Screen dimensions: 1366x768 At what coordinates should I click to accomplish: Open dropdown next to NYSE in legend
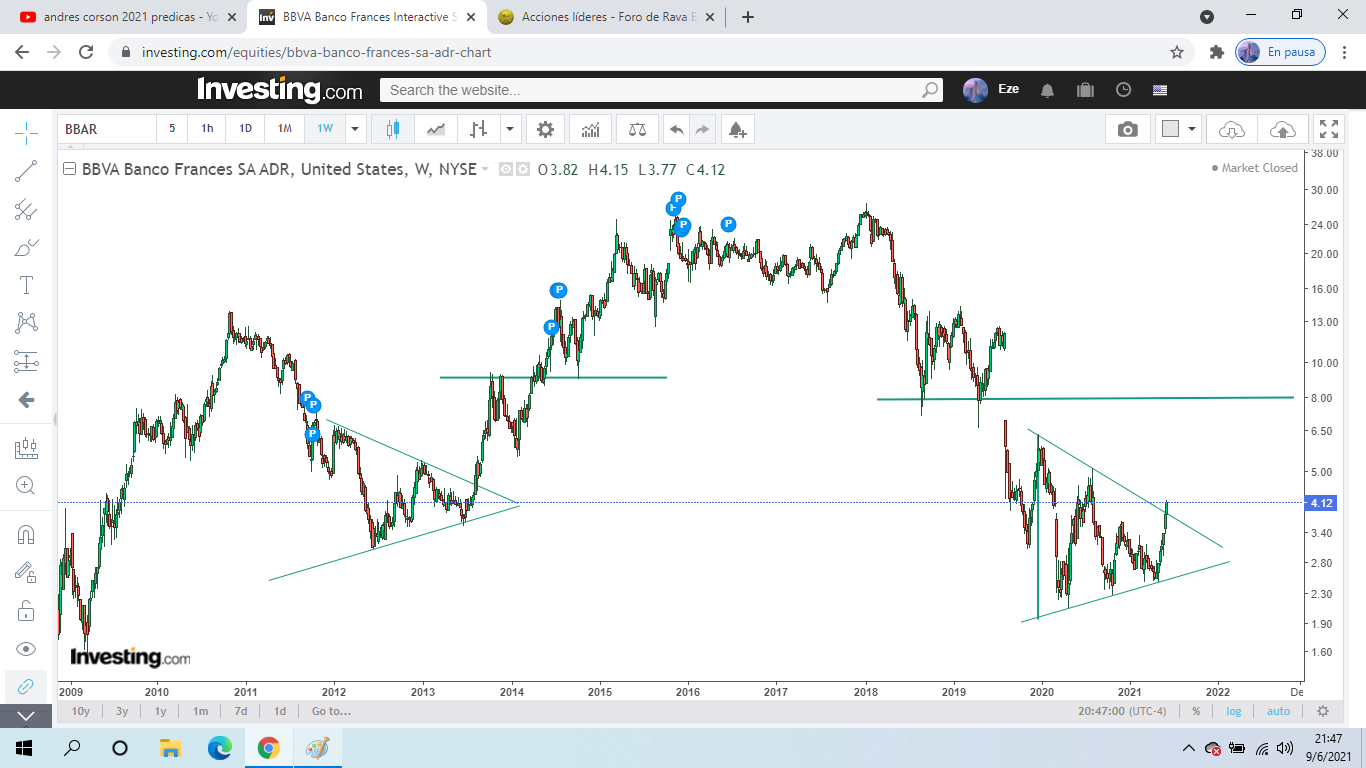pos(485,170)
